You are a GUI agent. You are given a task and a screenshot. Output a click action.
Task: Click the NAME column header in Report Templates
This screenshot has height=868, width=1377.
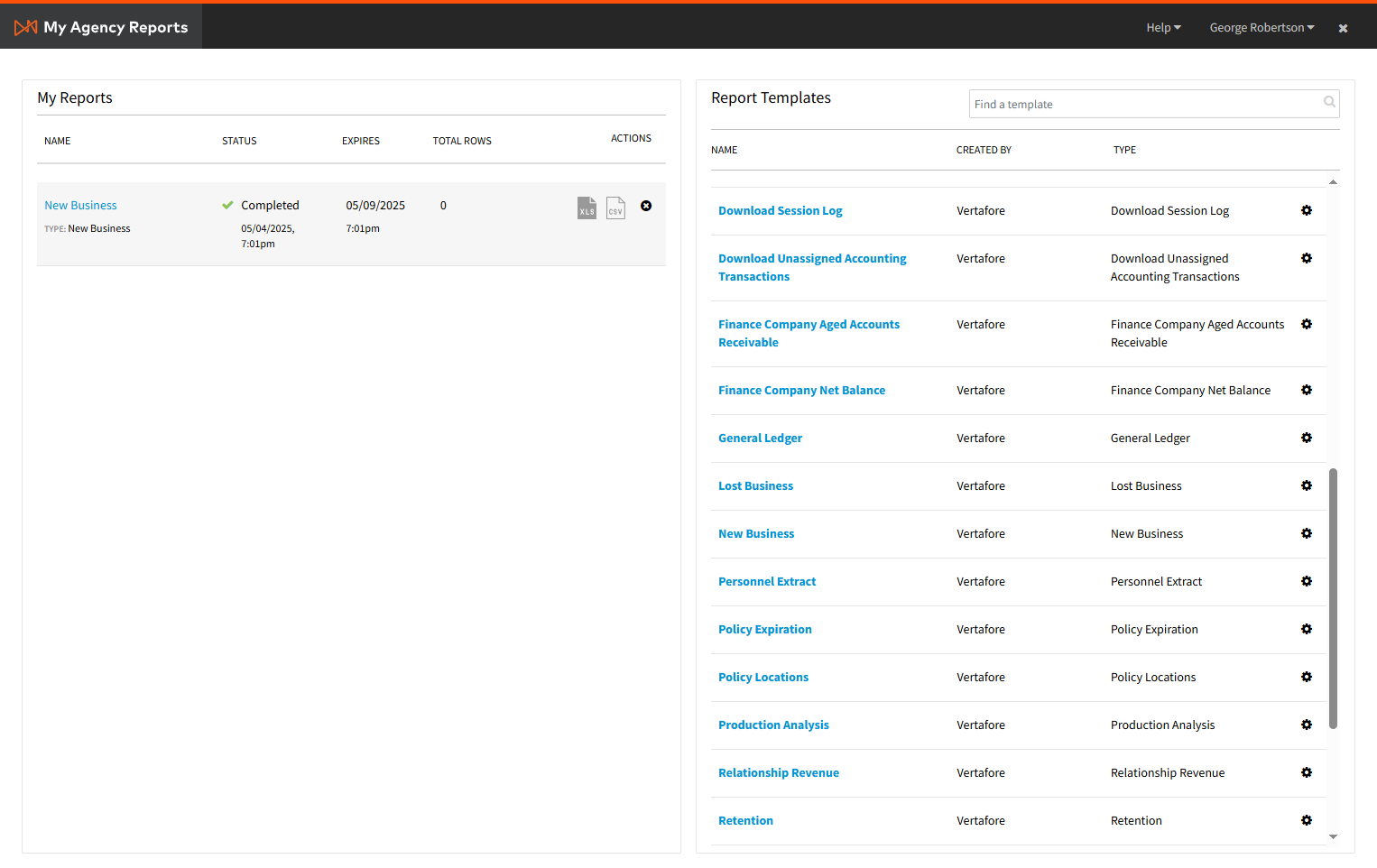point(724,150)
